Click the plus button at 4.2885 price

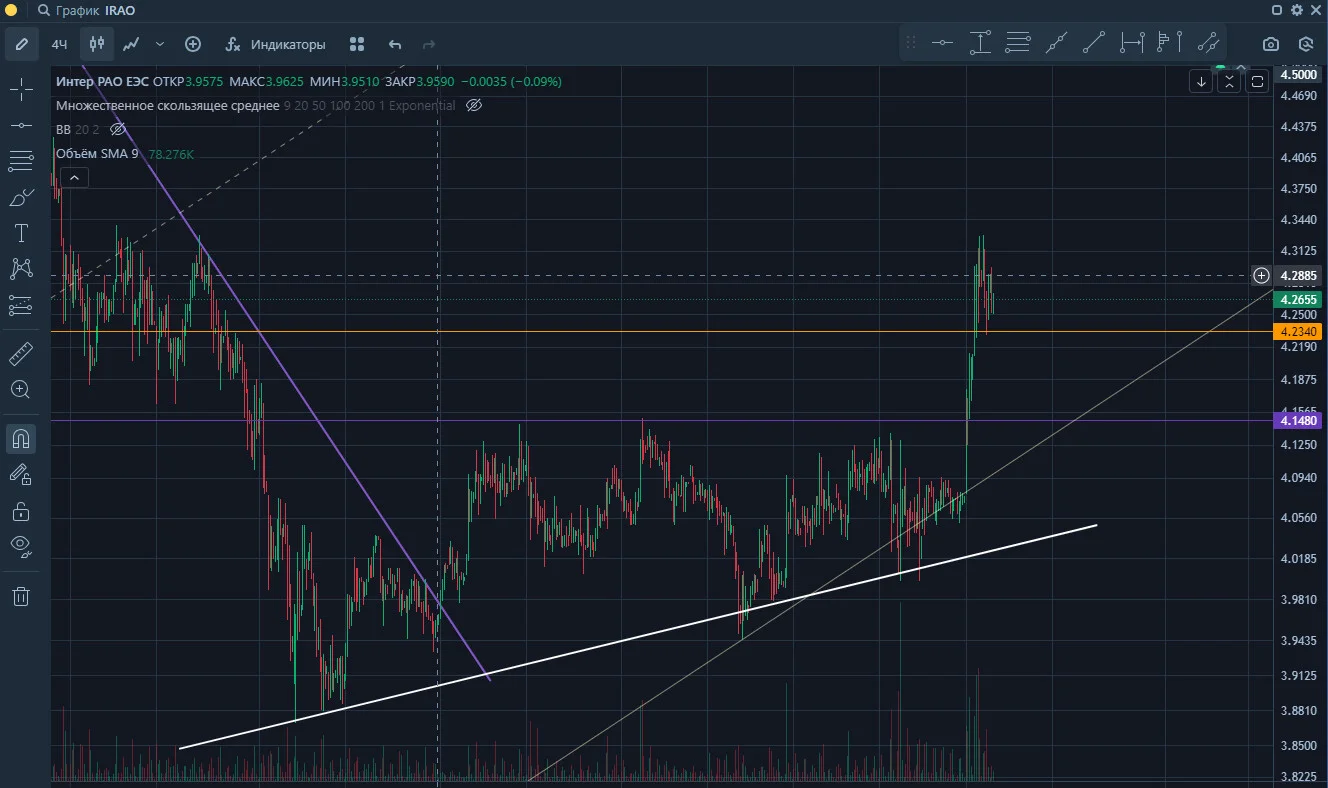coord(1262,275)
